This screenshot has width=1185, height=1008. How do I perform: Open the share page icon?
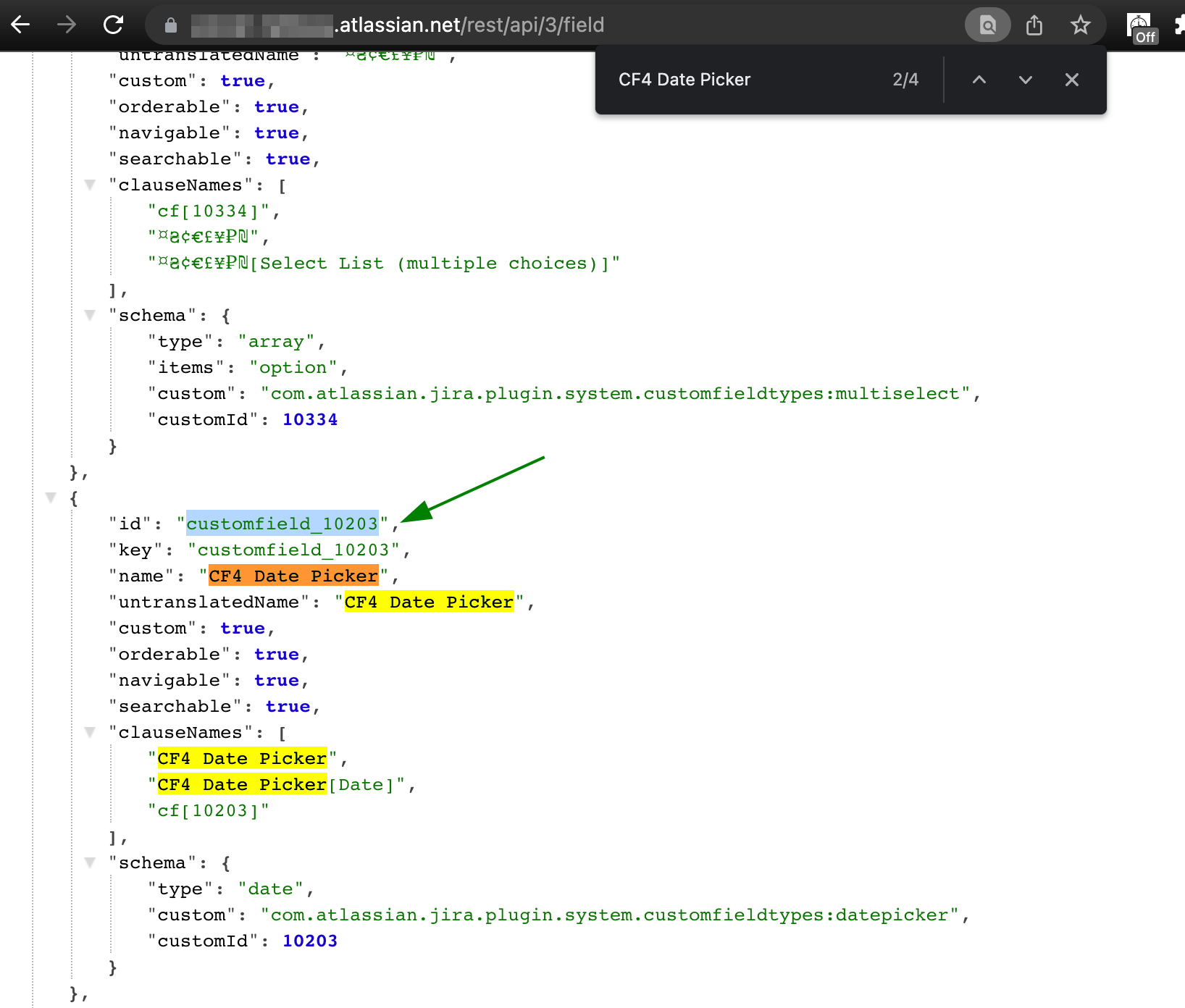tap(1034, 25)
